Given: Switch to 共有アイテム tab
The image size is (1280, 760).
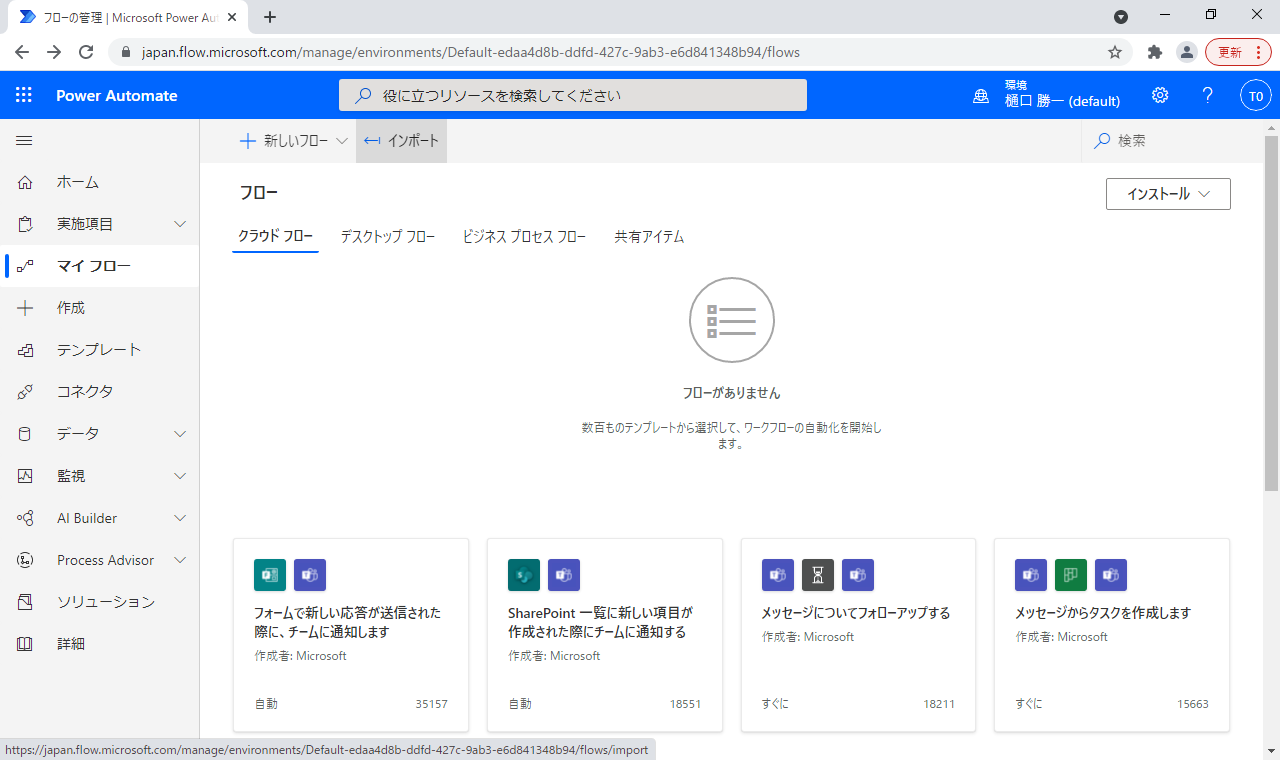Looking at the screenshot, I should tap(649, 237).
